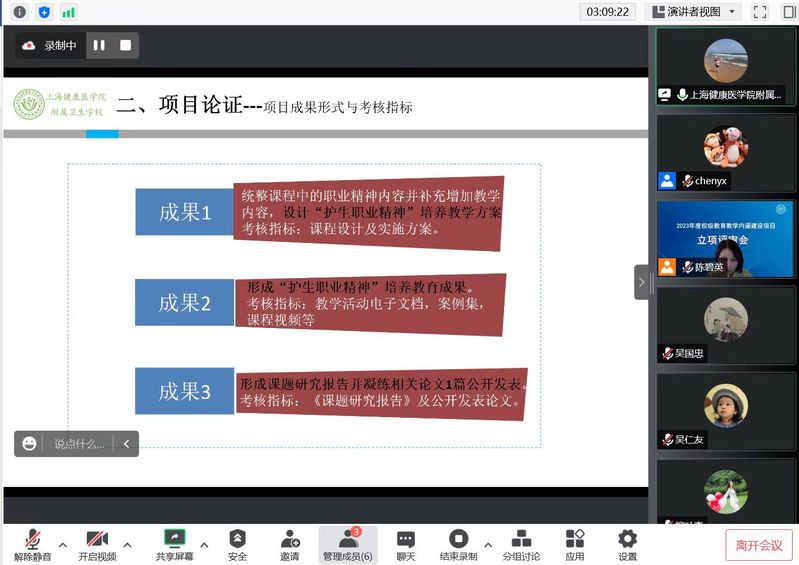Viewport: 799px width, 565px height.
Task: Open the 应用 apps panel
Action: pyautogui.click(x=575, y=545)
